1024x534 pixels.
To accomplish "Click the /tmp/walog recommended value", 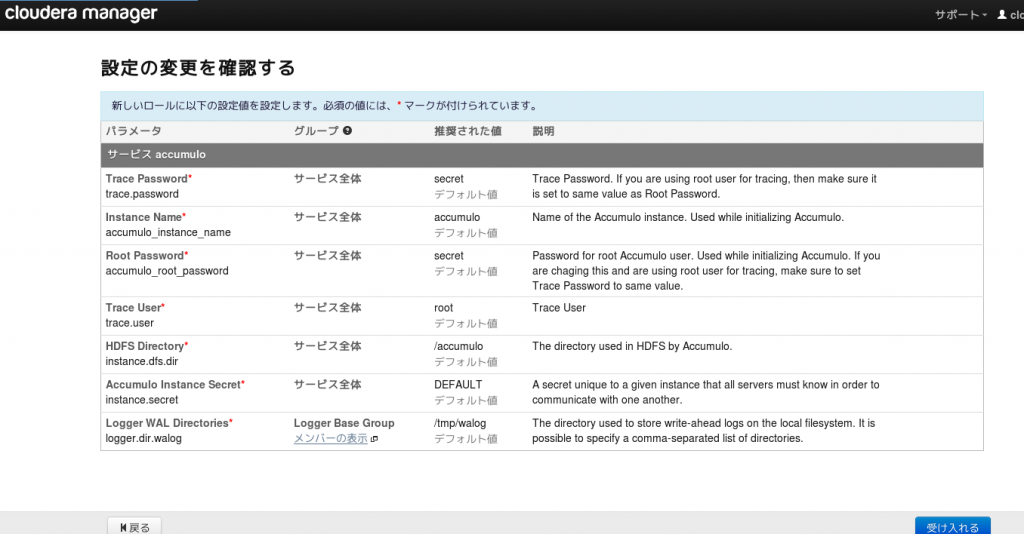I will (x=460, y=423).
